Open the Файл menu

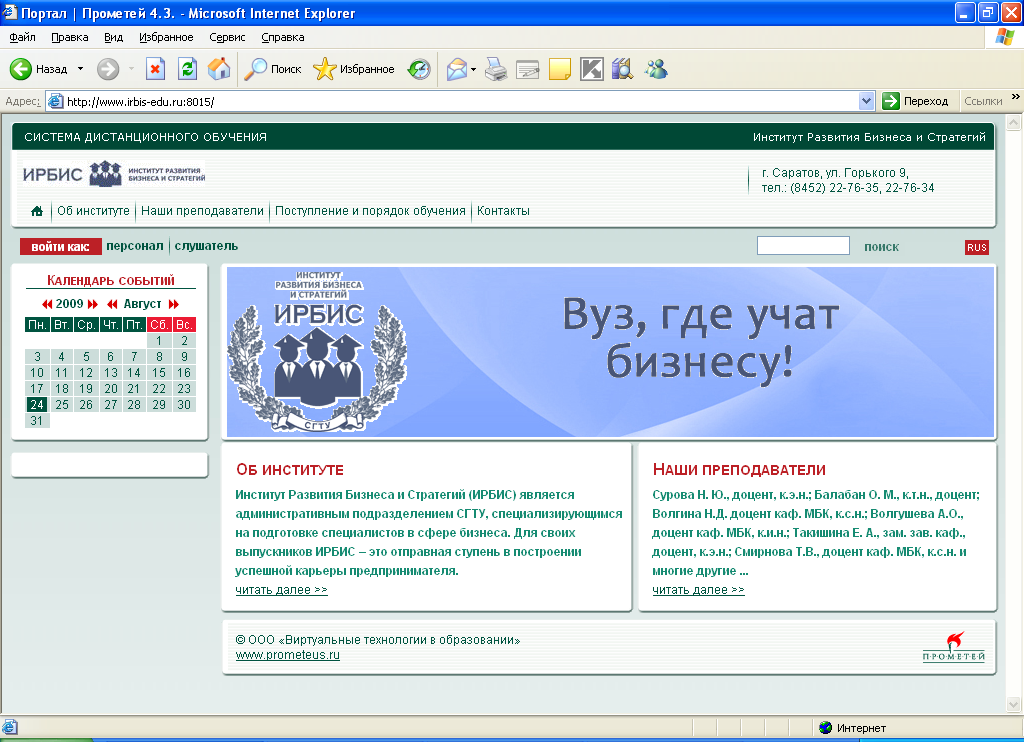tap(22, 37)
